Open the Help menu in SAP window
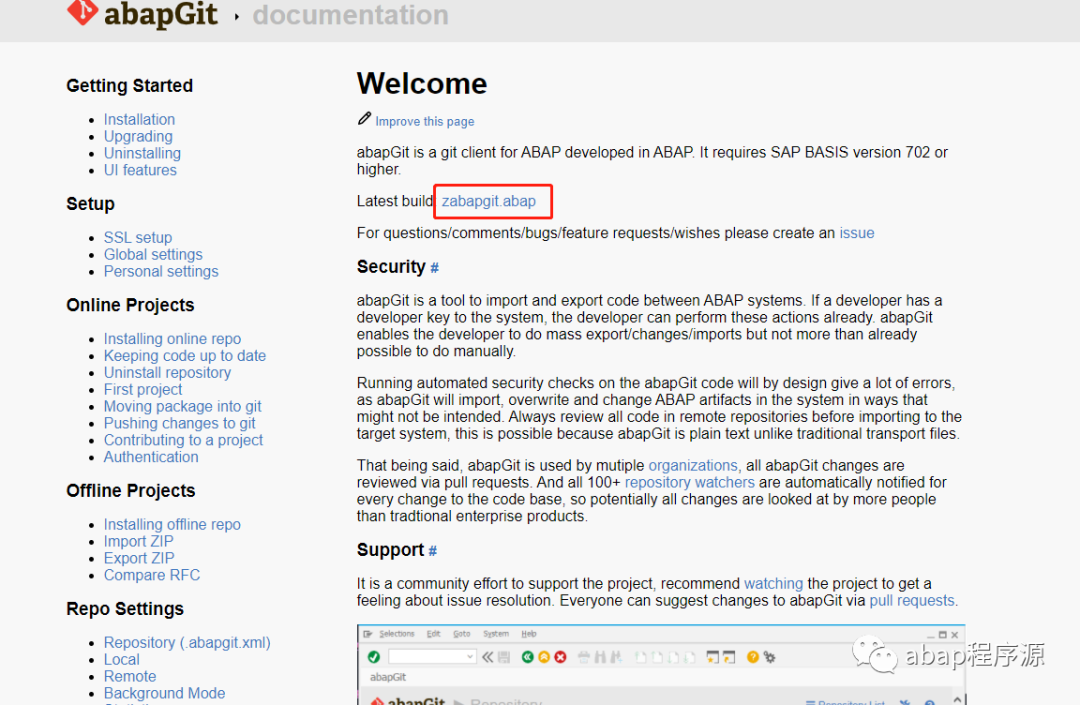 [x=528, y=633]
